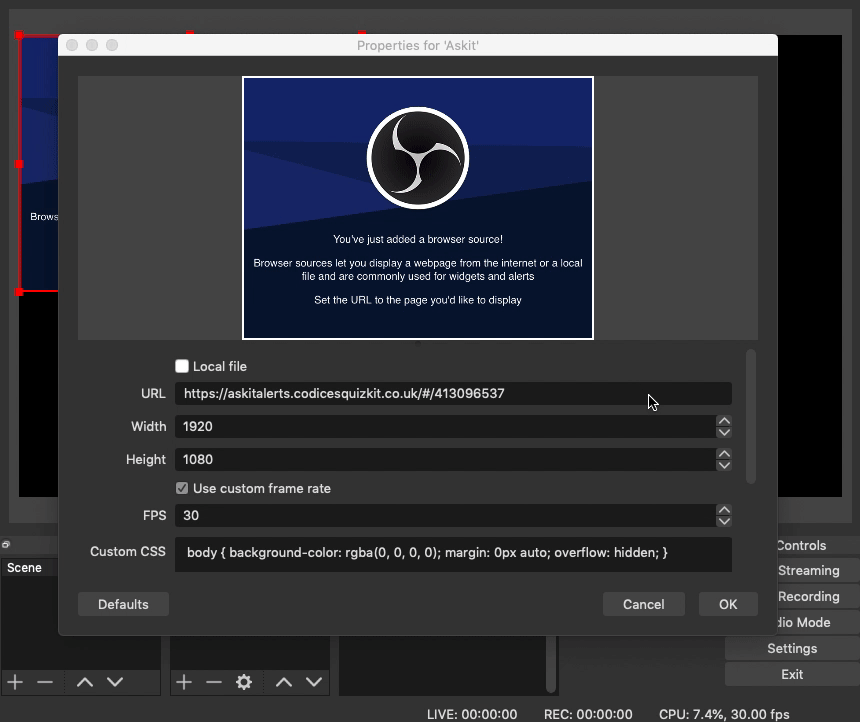
Task: Click into the Width value field
Action: pyautogui.click(x=445, y=426)
